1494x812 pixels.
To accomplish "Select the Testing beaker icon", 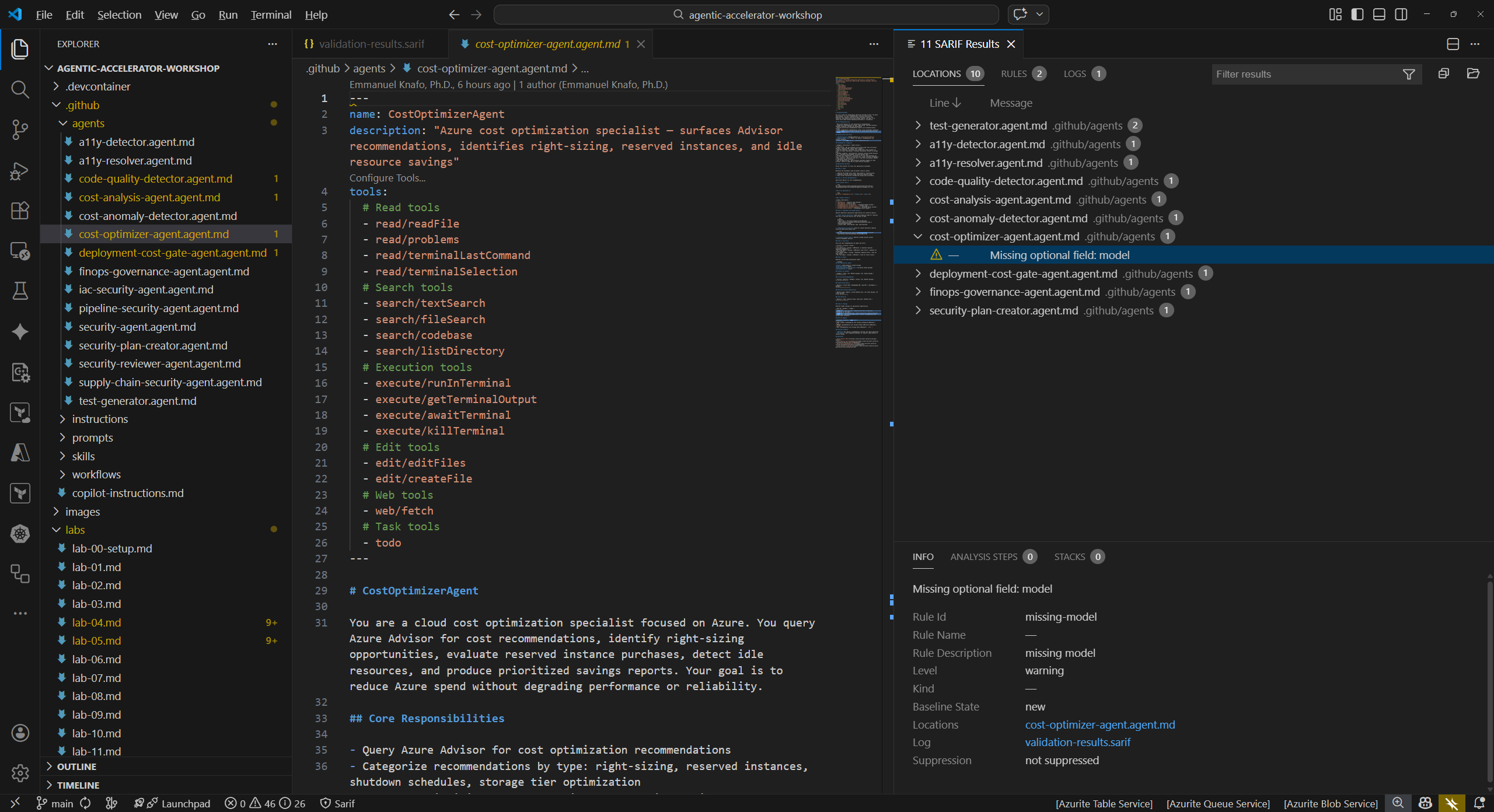I will [x=20, y=291].
